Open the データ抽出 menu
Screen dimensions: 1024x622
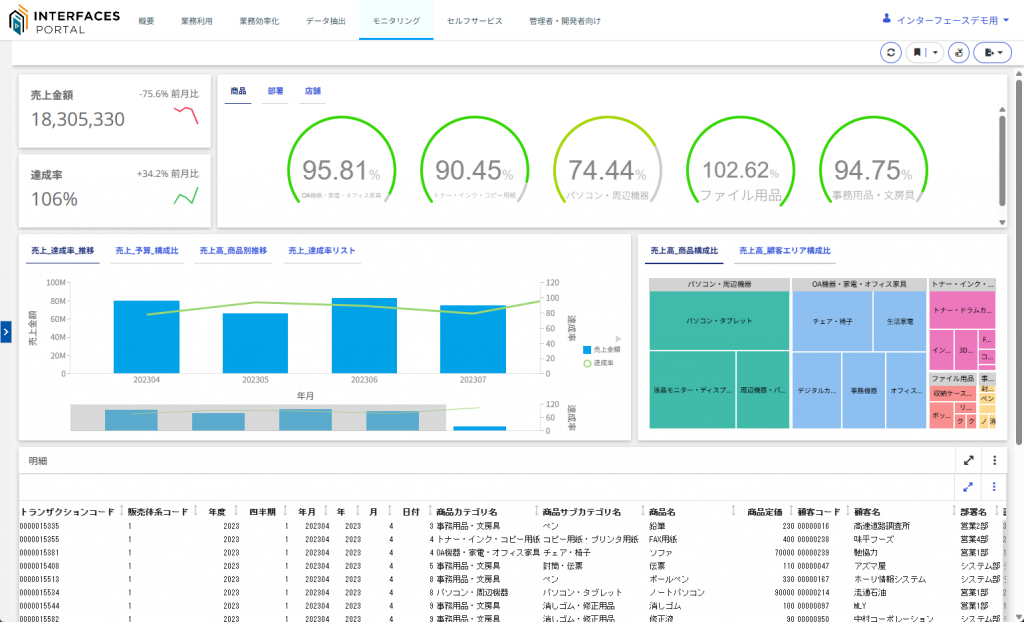(326, 21)
